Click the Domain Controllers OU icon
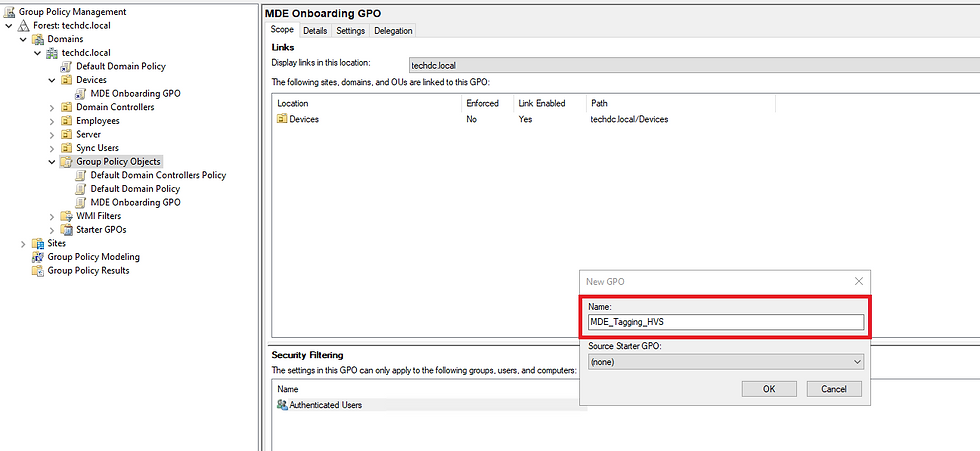Image resolution: width=980 pixels, height=451 pixels. pos(67,107)
